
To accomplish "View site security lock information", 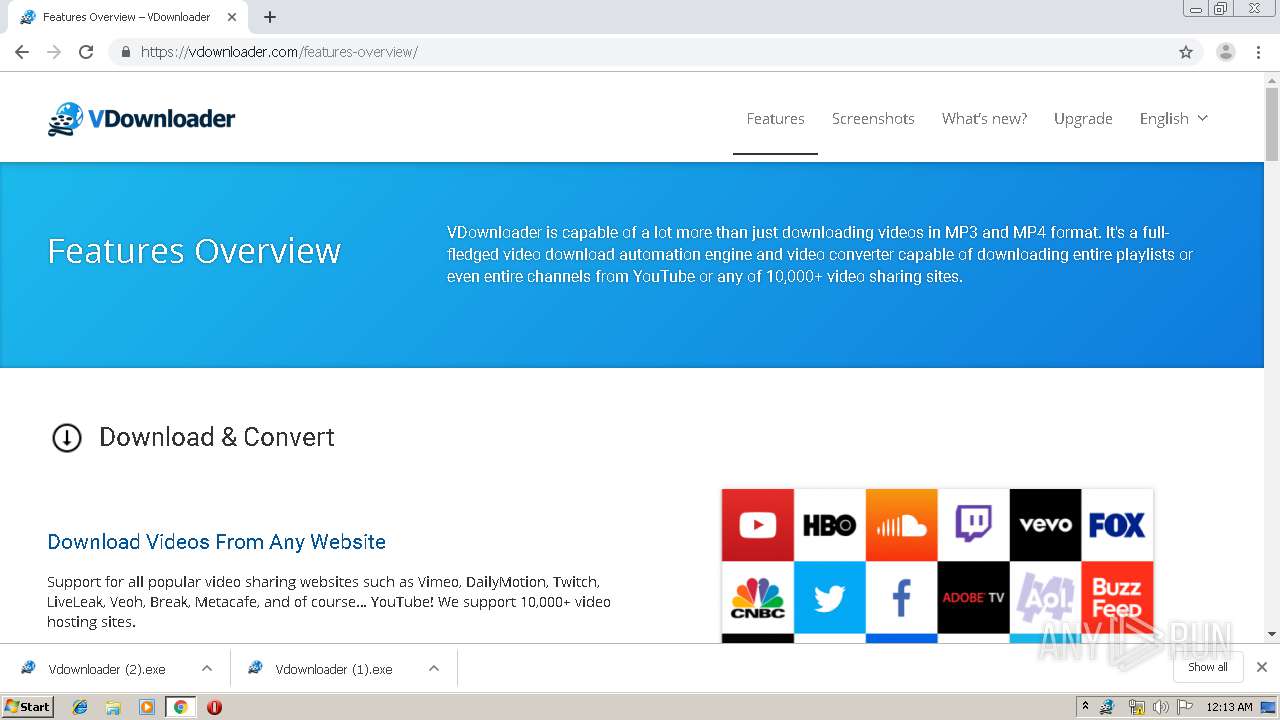I will coord(125,52).
